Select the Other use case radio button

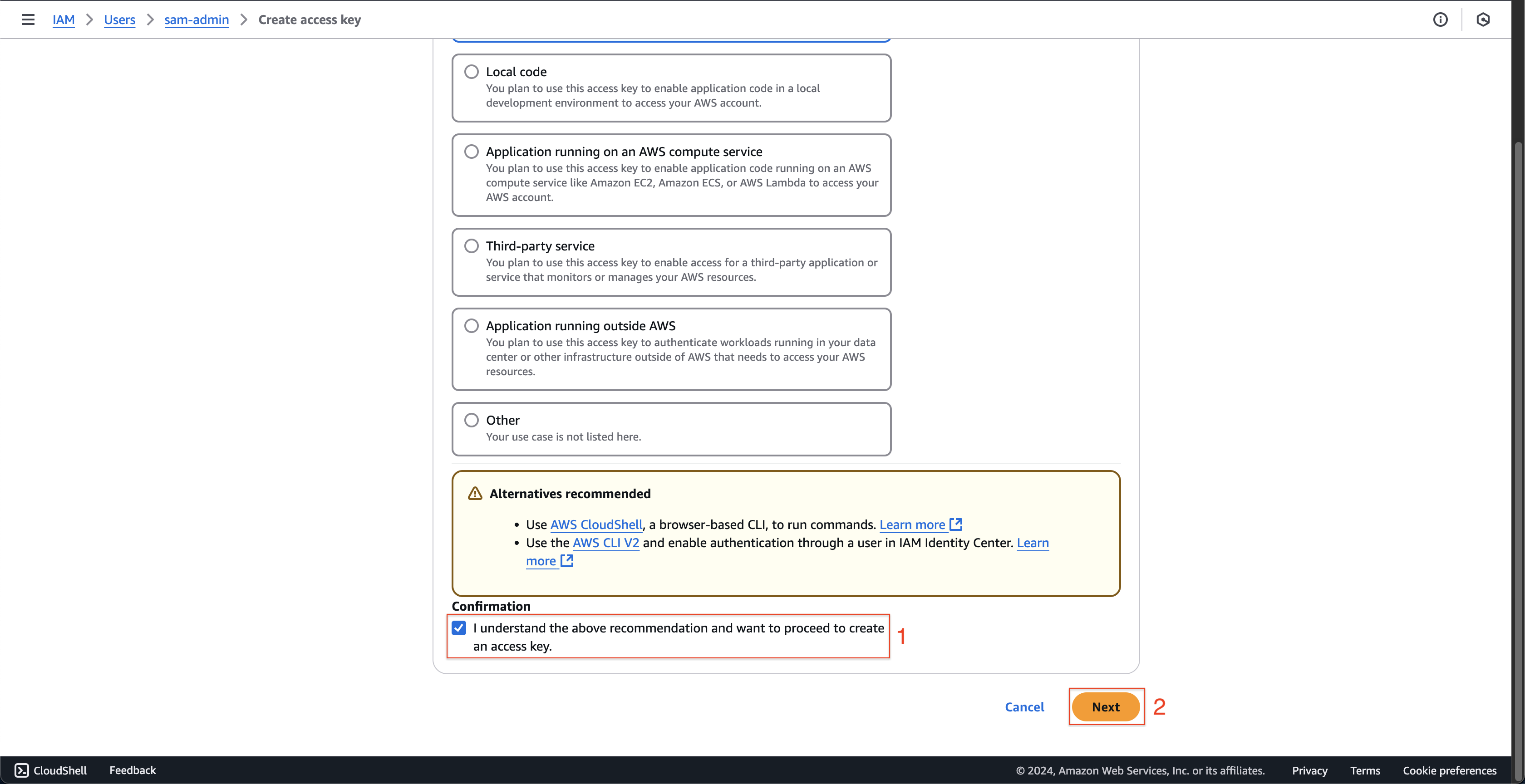coord(470,419)
